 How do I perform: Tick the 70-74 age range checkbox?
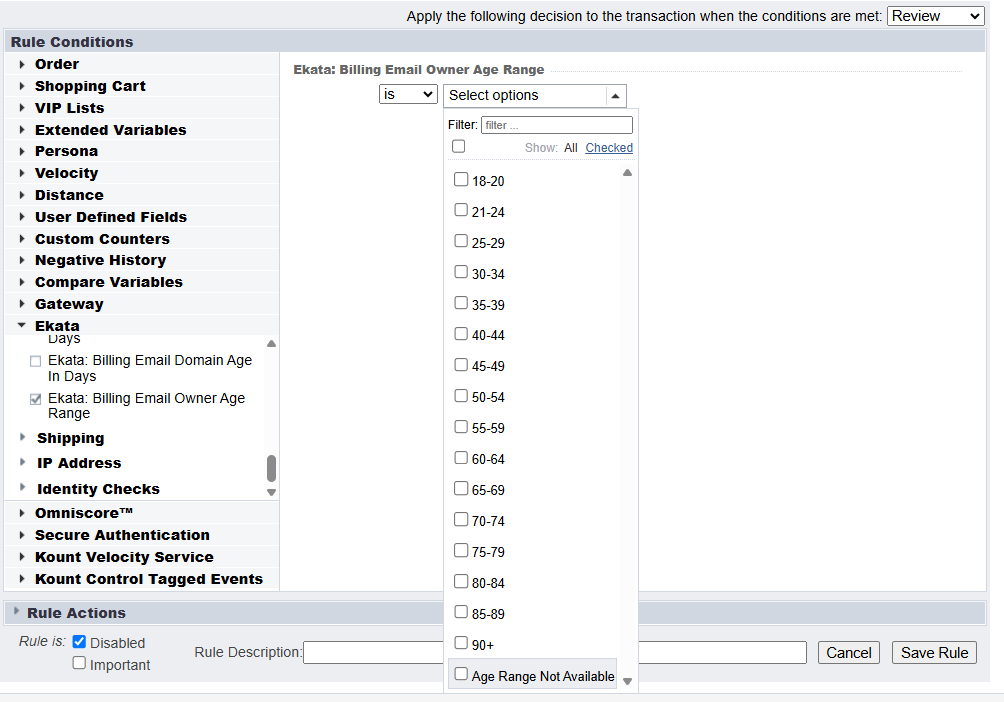[x=461, y=519]
